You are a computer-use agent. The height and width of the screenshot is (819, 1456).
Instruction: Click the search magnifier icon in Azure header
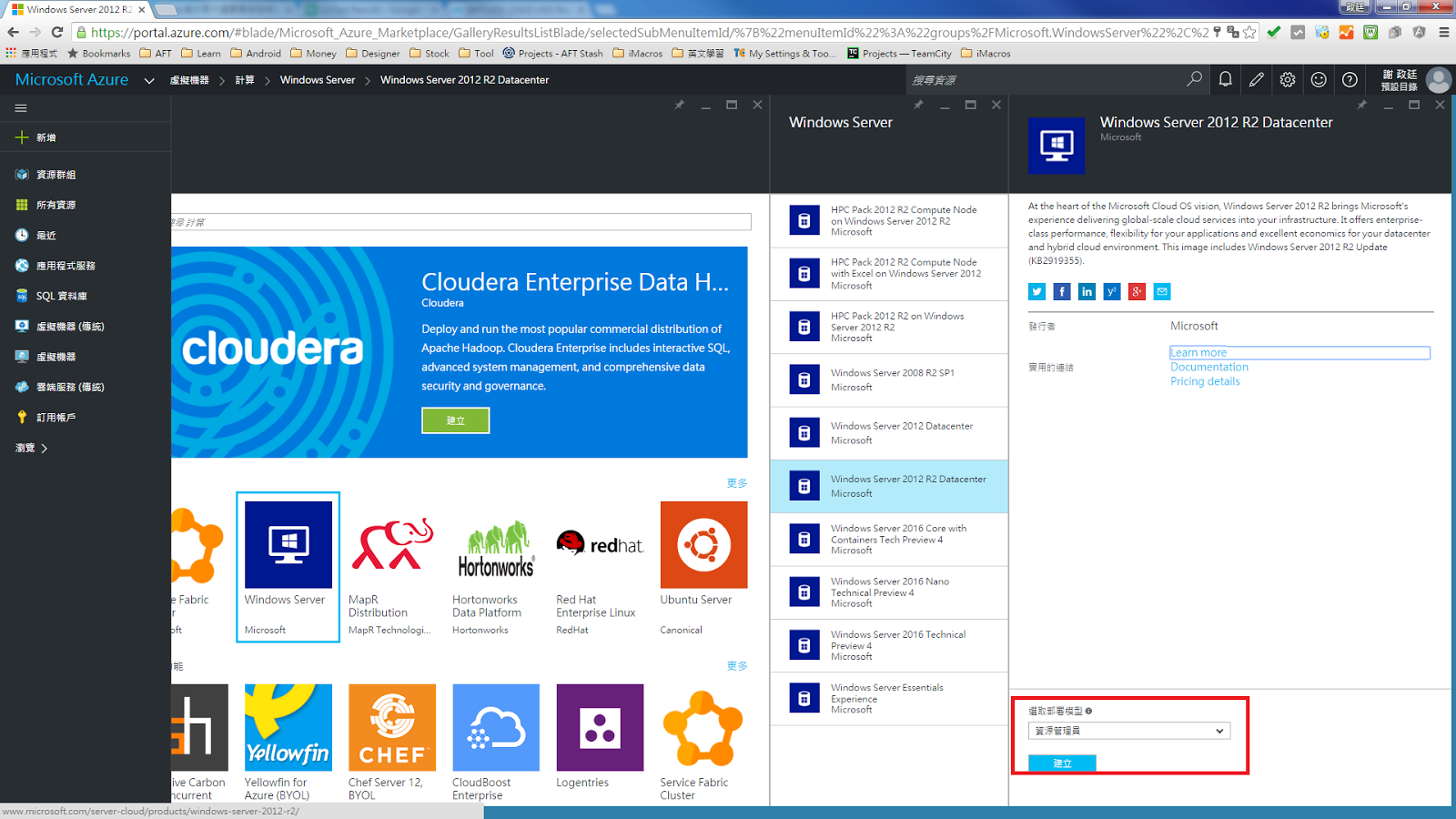pyautogui.click(x=1194, y=79)
